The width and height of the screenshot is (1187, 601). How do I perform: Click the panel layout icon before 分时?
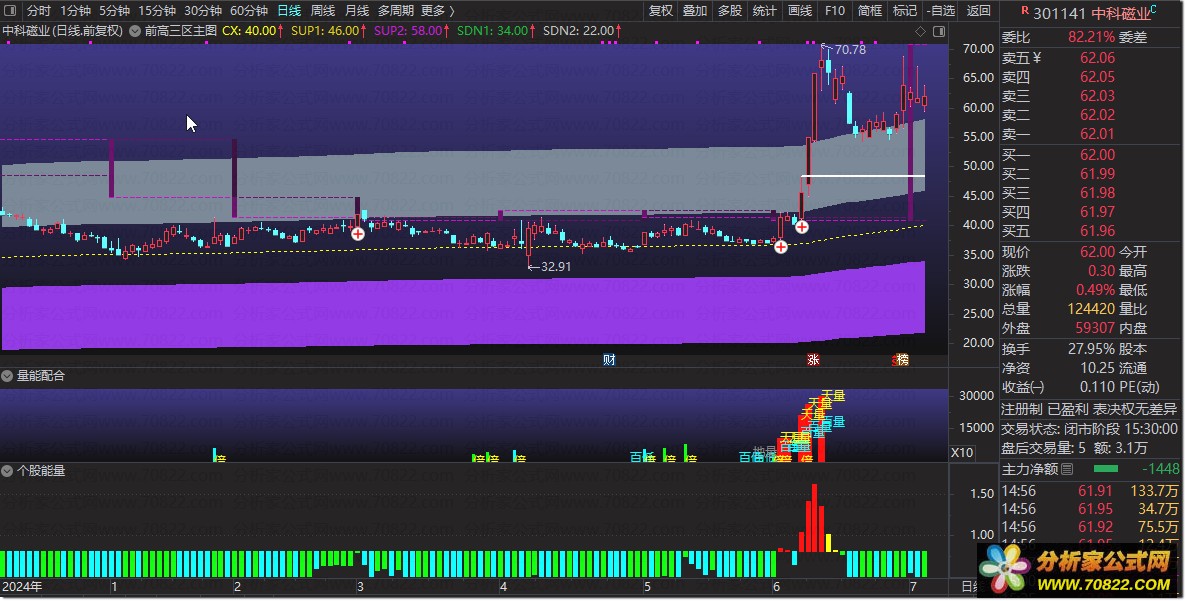(10, 11)
